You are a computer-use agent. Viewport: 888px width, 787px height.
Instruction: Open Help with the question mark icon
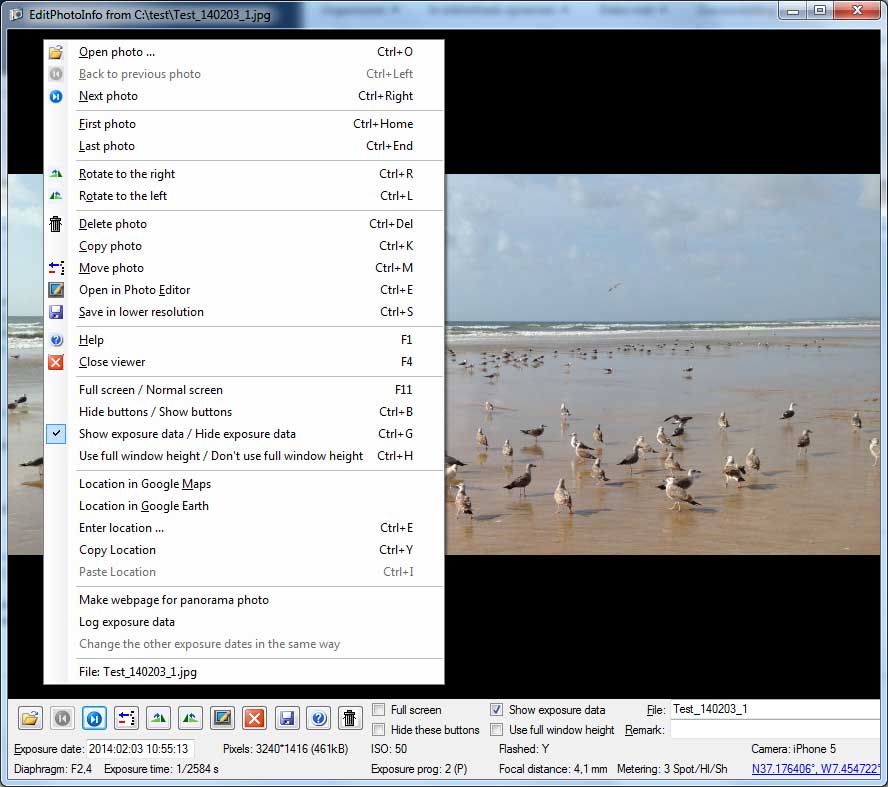(318, 718)
